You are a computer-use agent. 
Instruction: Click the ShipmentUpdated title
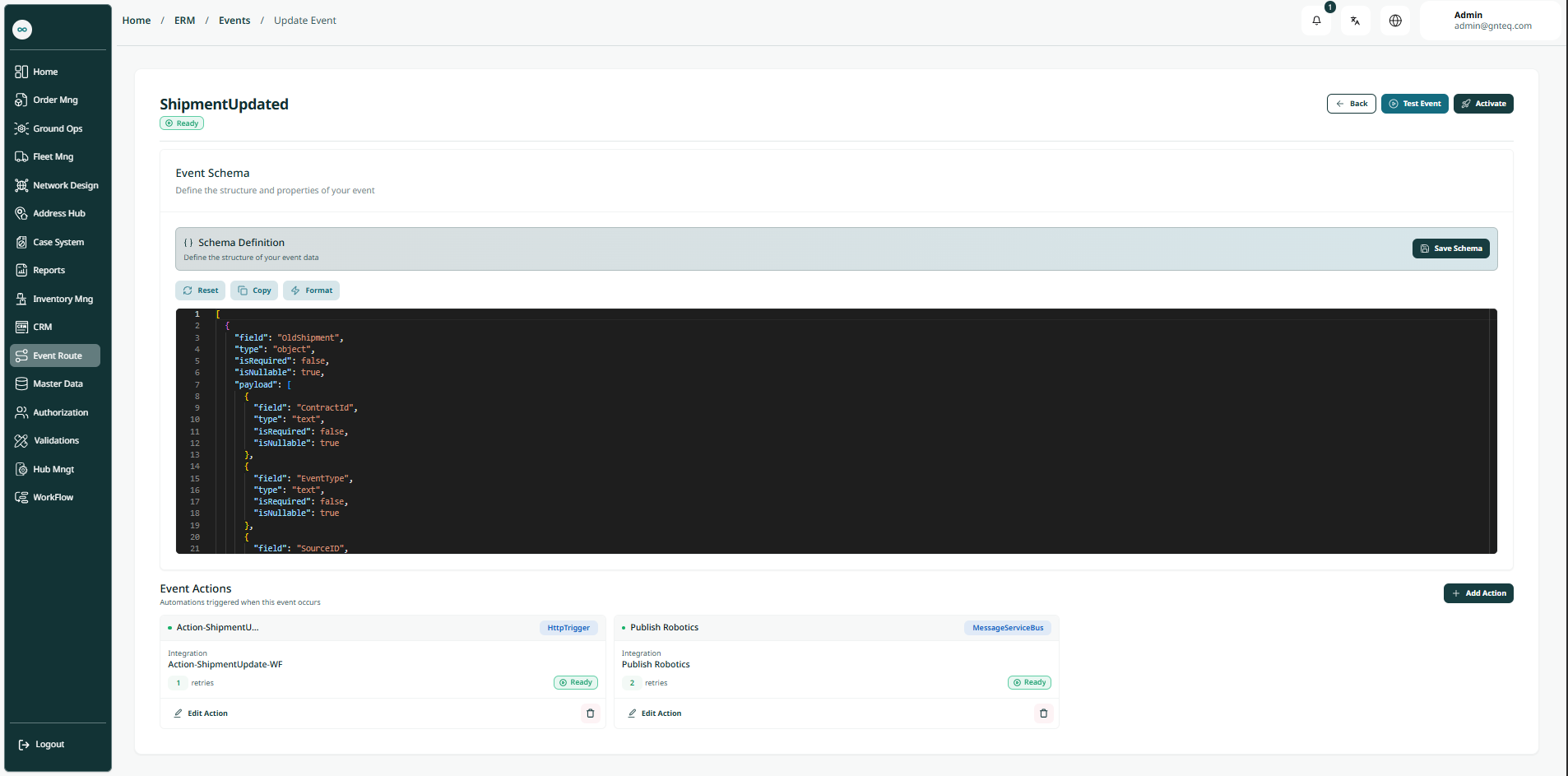[224, 105]
